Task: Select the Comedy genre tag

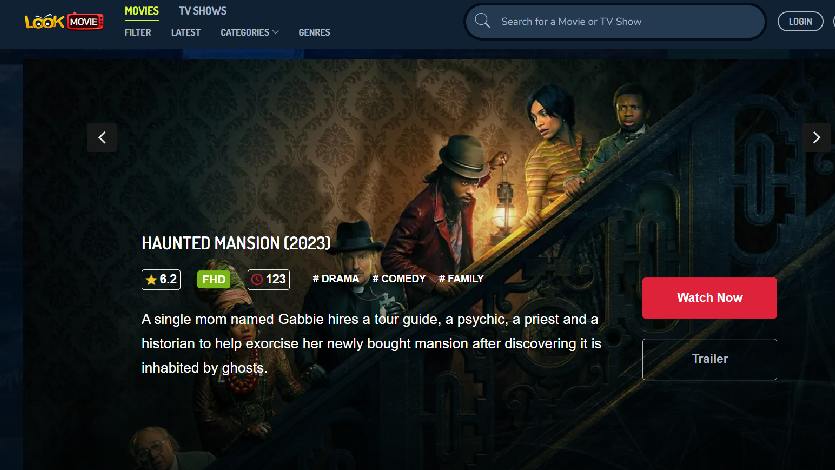Action: click(x=399, y=278)
